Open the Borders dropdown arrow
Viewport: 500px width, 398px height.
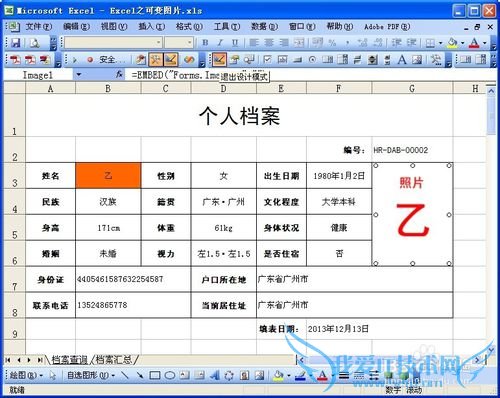coord(441,43)
